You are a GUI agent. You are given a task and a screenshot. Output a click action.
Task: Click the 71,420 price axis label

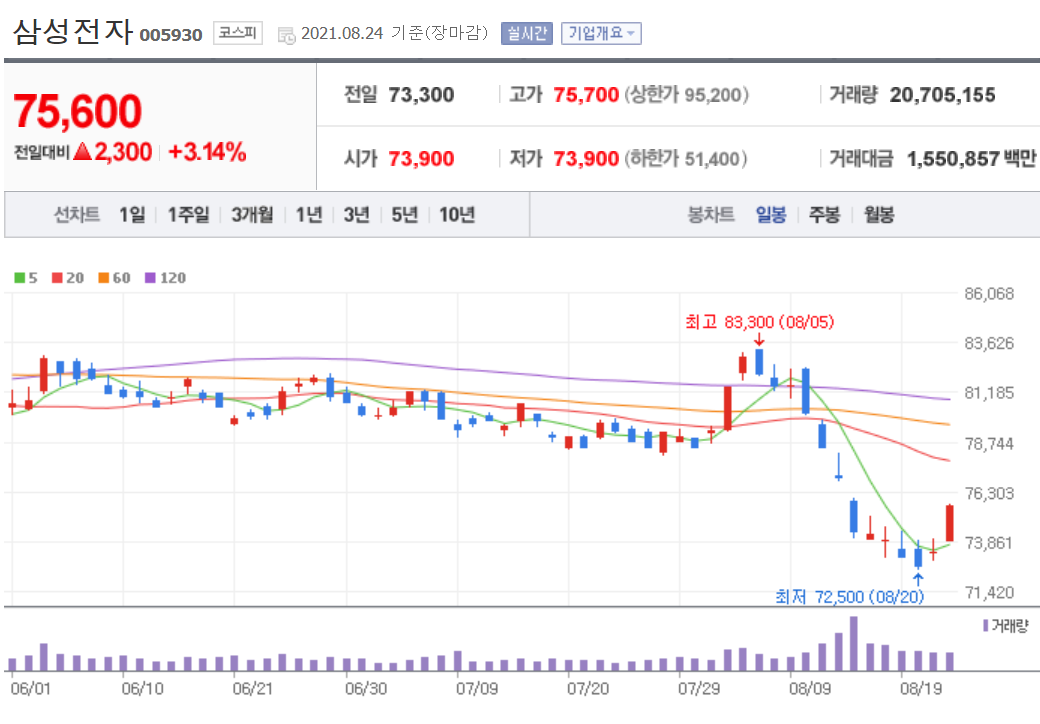989,592
